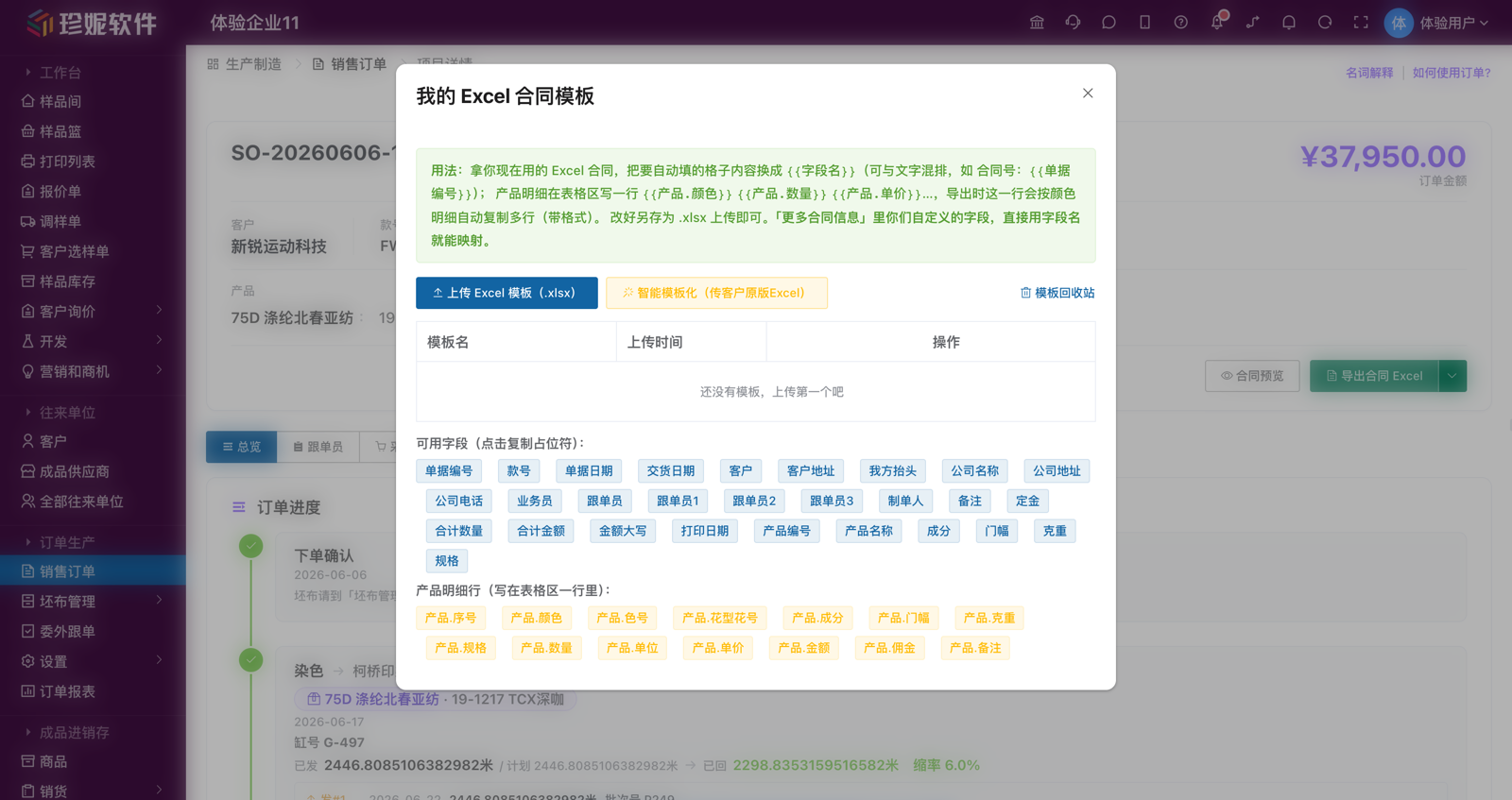Open the customer service headset icon
The width and height of the screenshot is (1512, 800).
(1073, 23)
